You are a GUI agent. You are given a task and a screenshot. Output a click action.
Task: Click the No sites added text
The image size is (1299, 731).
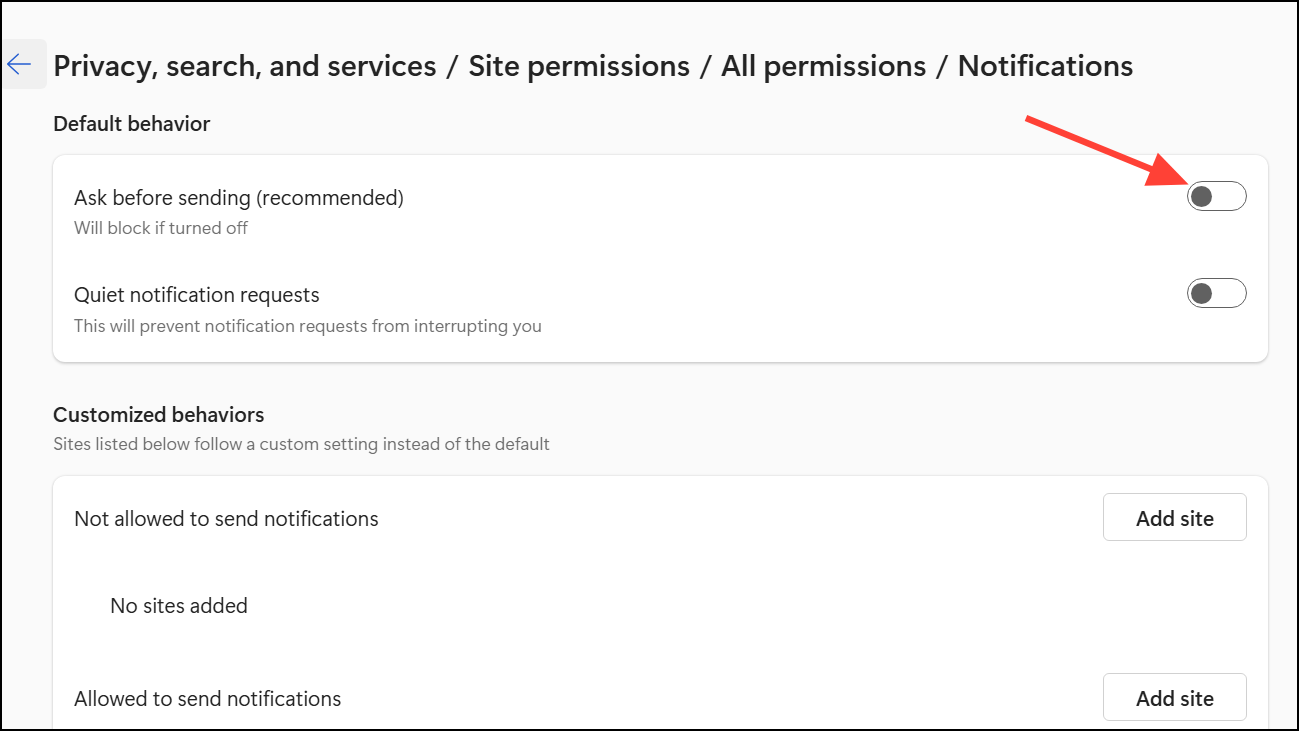click(179, 606)
